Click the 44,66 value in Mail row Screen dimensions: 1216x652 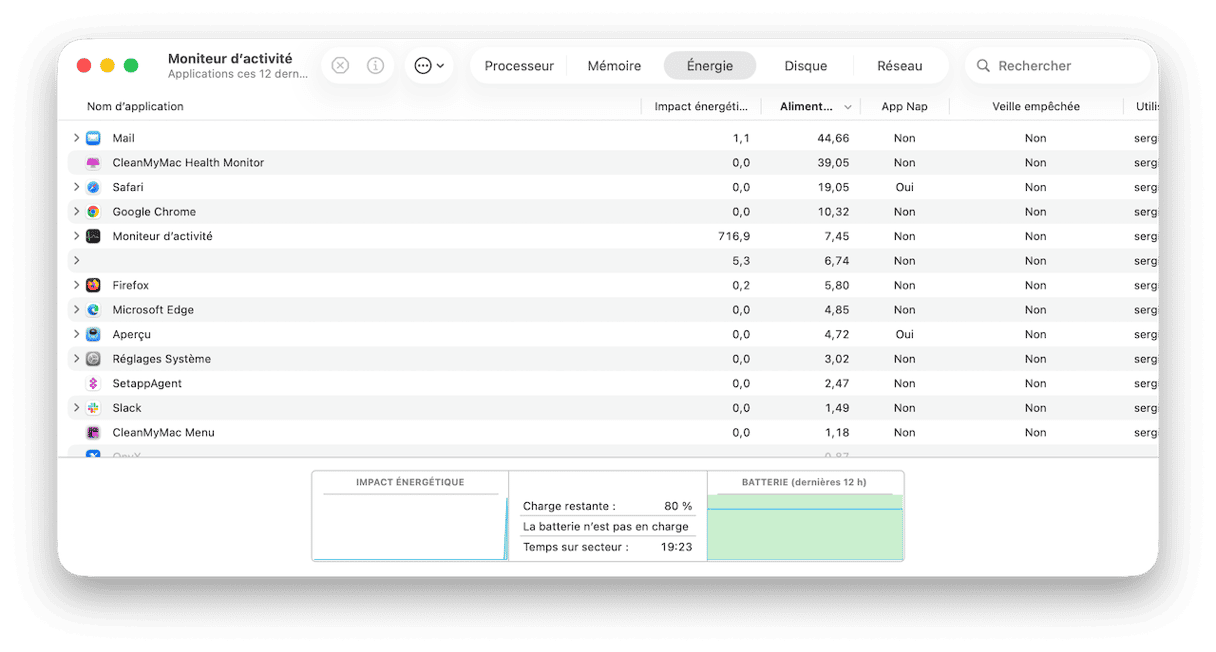coord(833,138)
